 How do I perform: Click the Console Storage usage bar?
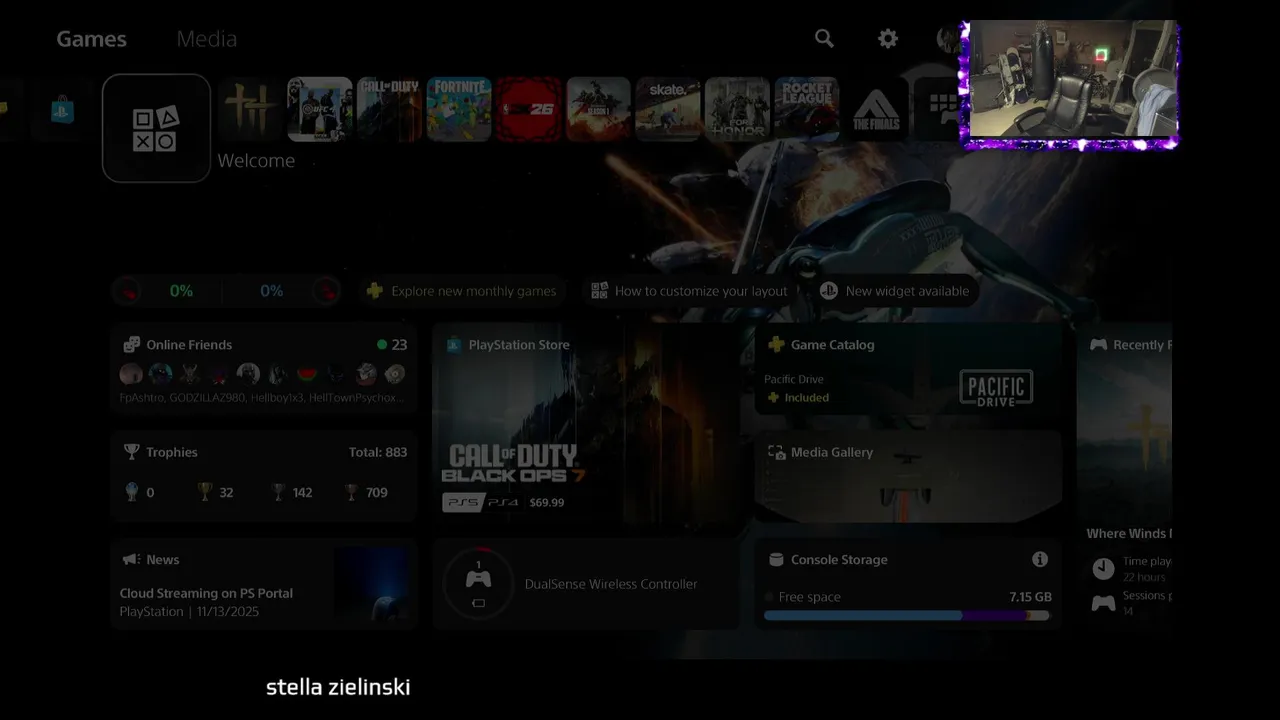907,616
